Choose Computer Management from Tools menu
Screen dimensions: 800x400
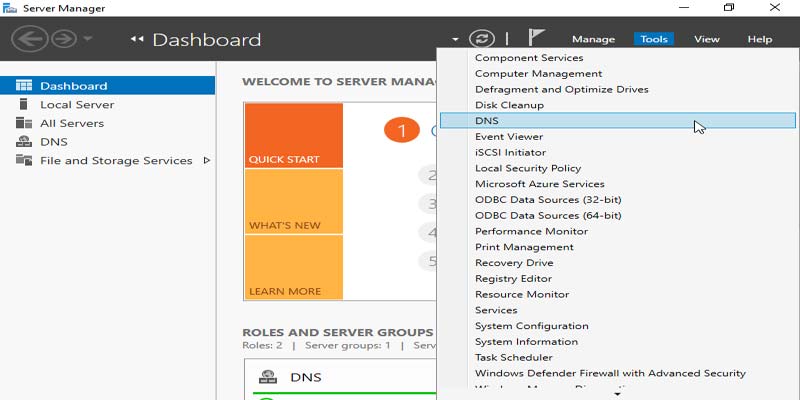pos(618,73)
